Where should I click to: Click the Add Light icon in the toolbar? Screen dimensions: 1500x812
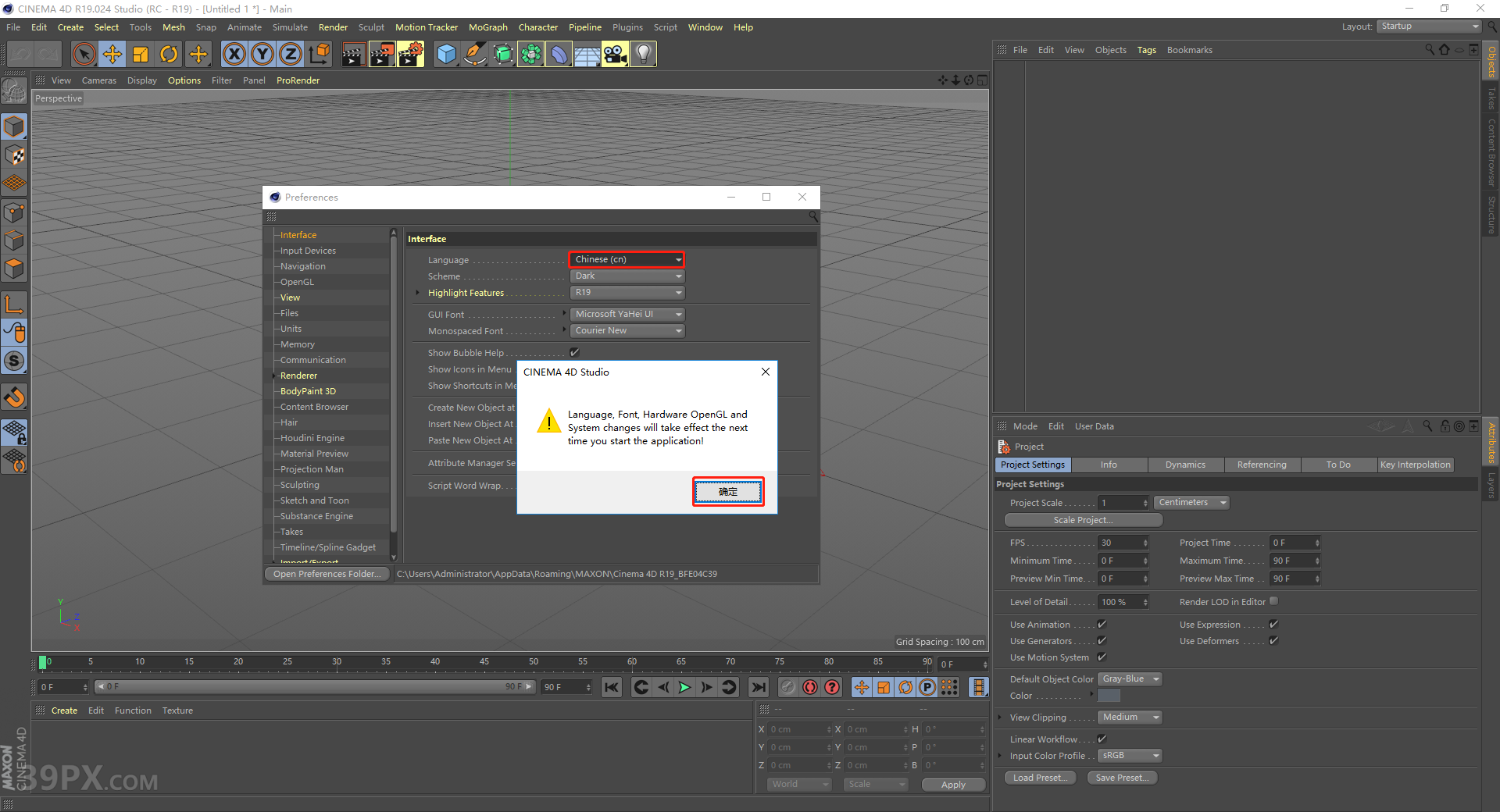click(642, 54)
